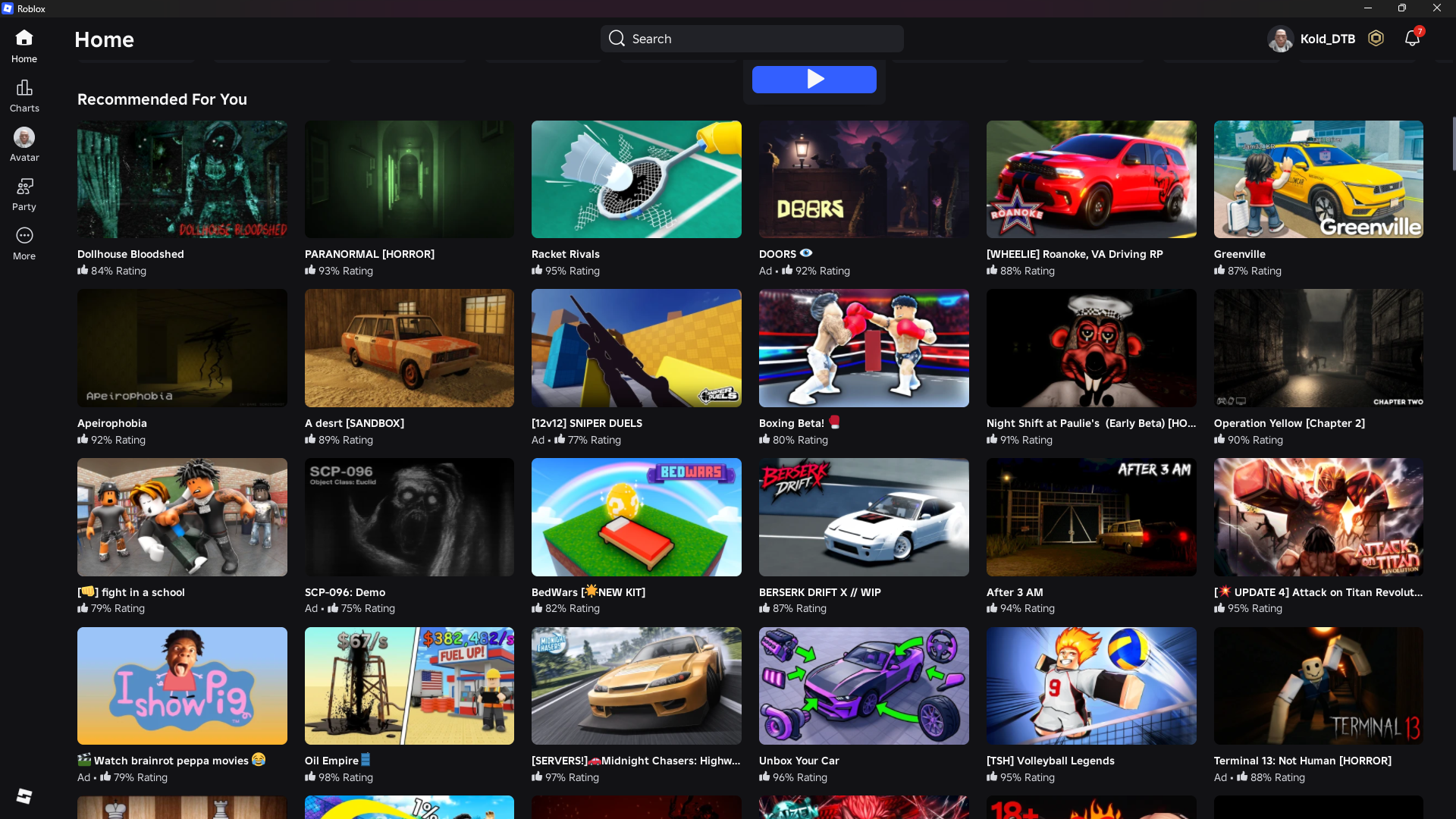The image size is (1456, 819).
Task: Open the Terminal 13: Not Human thumbnail
Action: coord(1319,686)
